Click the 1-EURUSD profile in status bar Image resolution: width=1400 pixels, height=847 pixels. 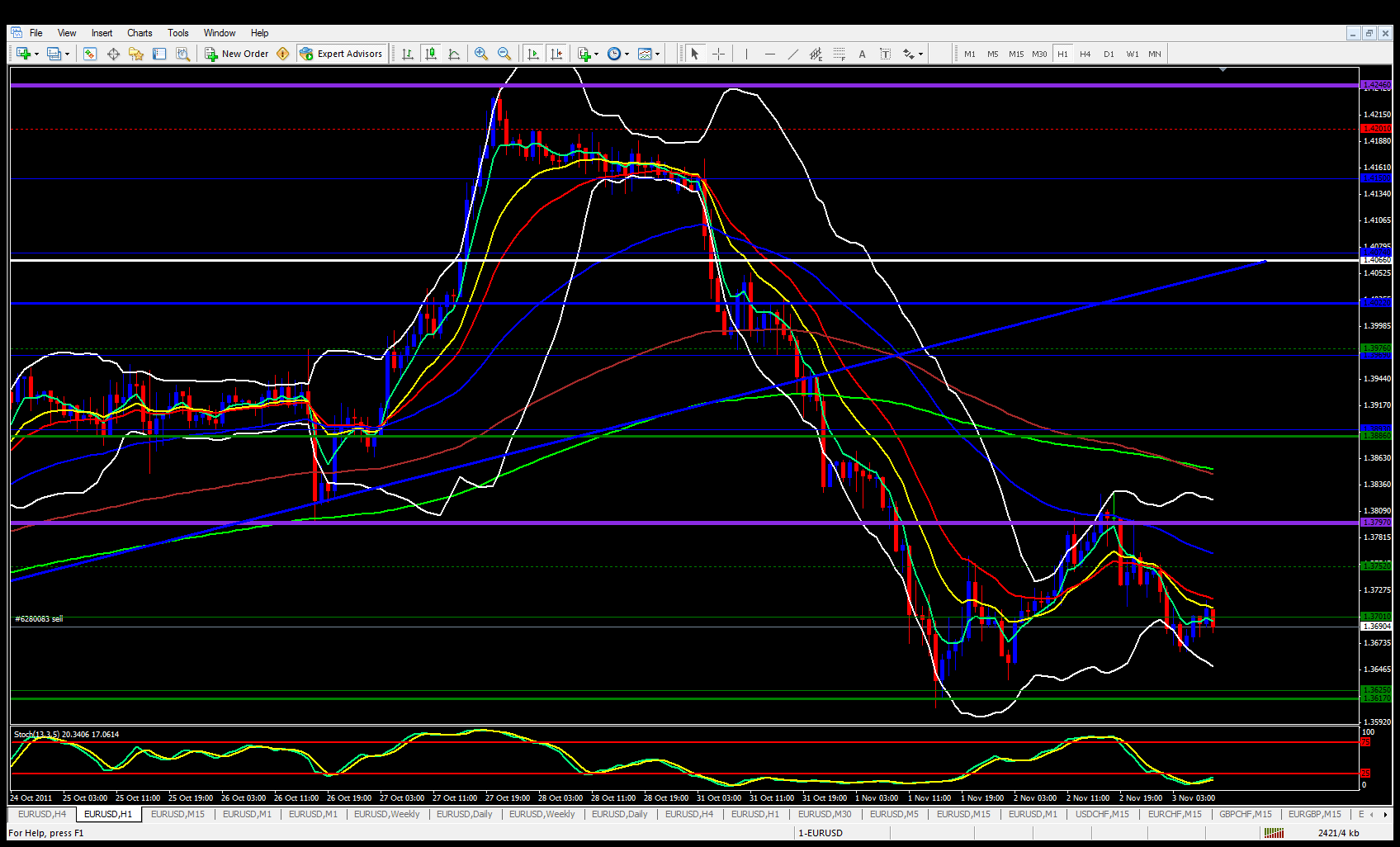pos(821,833)
